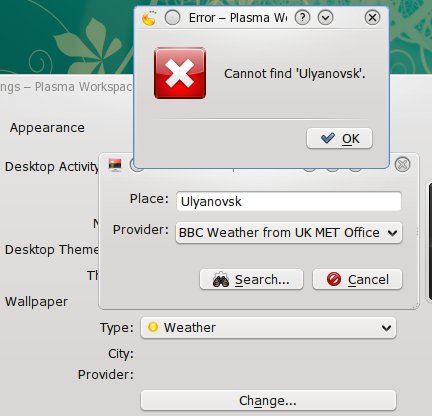432x416 pixels.
Task: Expand the wallpaper Type dropdown showing Weather
Action: coord(268,328)
